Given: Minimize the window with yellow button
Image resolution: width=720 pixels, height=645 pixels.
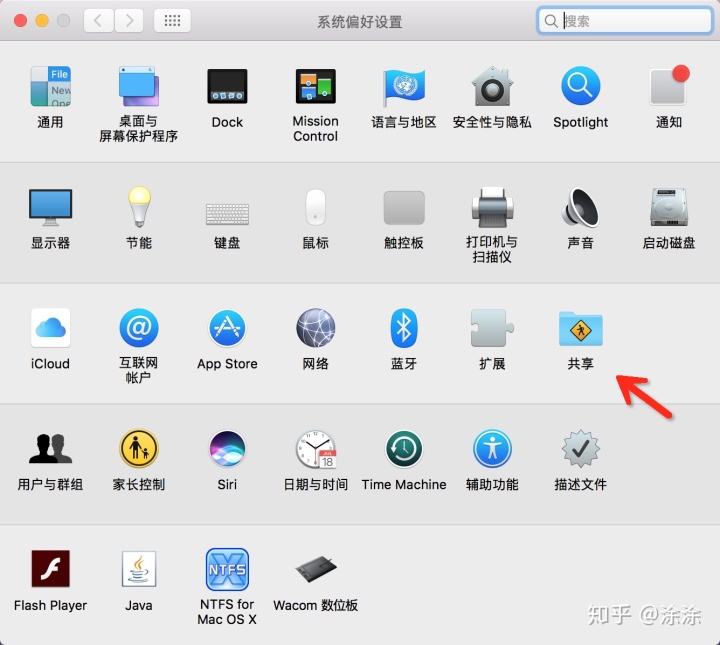Looking at the screenshot, I should [x=42, y=21].
